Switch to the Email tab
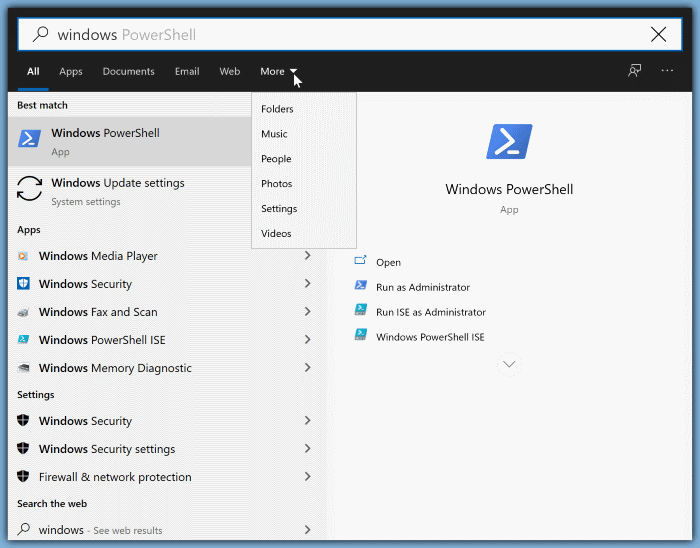The image size is (700, 548). click(187, 71)
